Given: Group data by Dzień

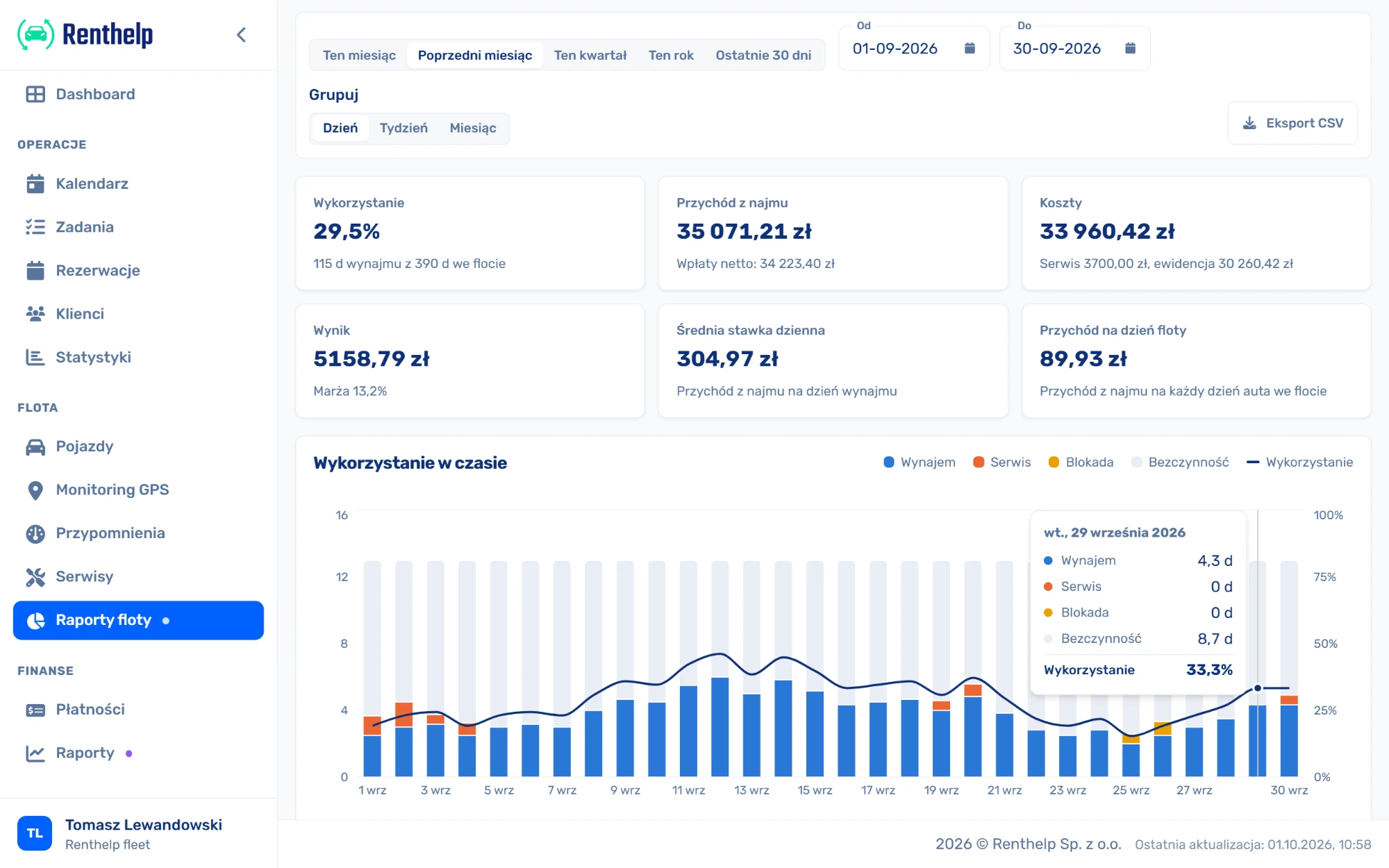Looking at the screenshot, I should (x=340, y=128).
